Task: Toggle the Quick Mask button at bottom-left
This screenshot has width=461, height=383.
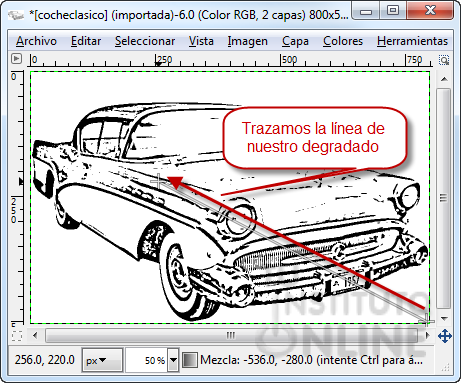Action: 17,335
